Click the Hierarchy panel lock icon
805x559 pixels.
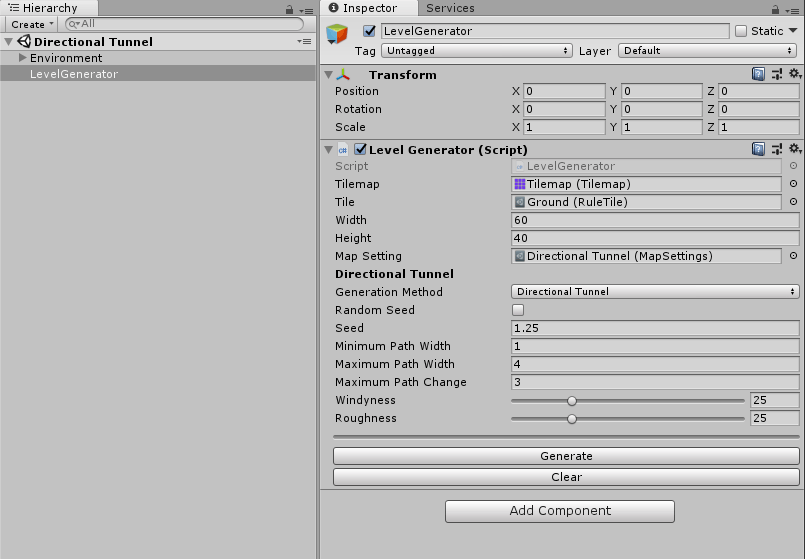[290, 10]
